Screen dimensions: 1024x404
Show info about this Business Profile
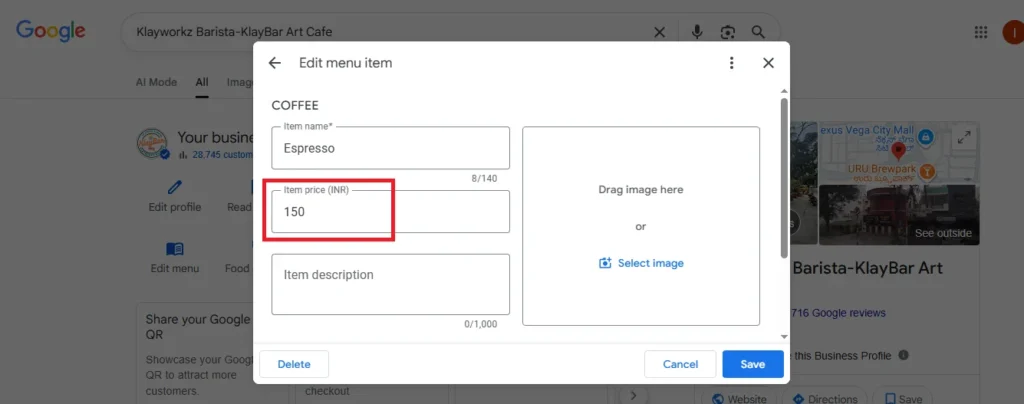(903, 356)
